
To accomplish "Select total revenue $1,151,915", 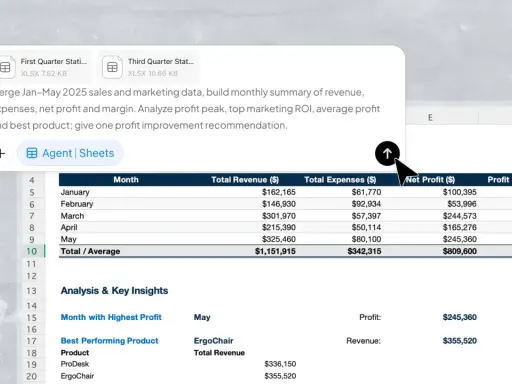I will coord(275,251).
